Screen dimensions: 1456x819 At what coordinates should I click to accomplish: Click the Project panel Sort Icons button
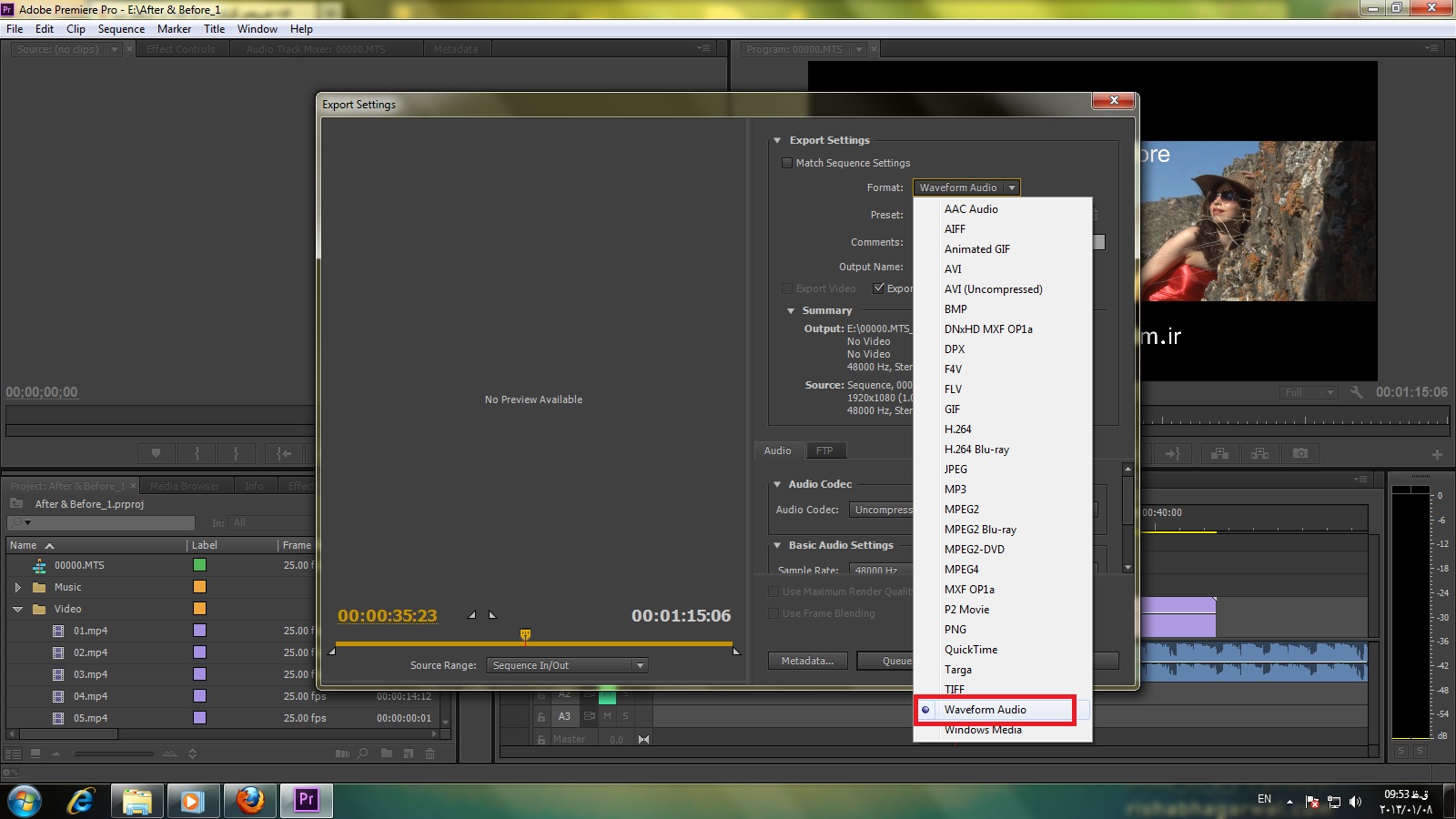point(192,753)
